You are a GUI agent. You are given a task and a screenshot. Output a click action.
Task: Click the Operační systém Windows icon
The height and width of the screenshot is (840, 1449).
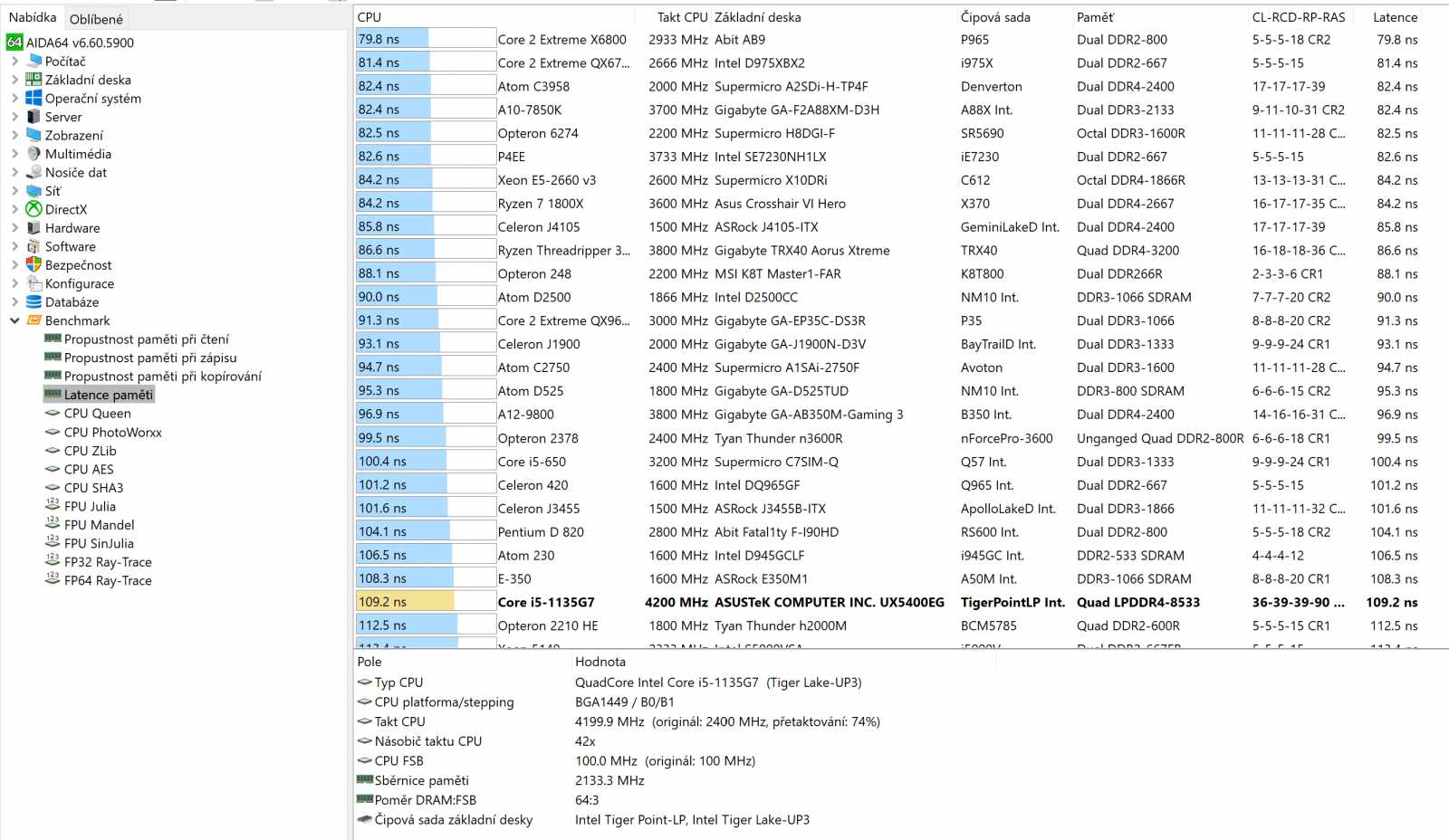[34, 98]
